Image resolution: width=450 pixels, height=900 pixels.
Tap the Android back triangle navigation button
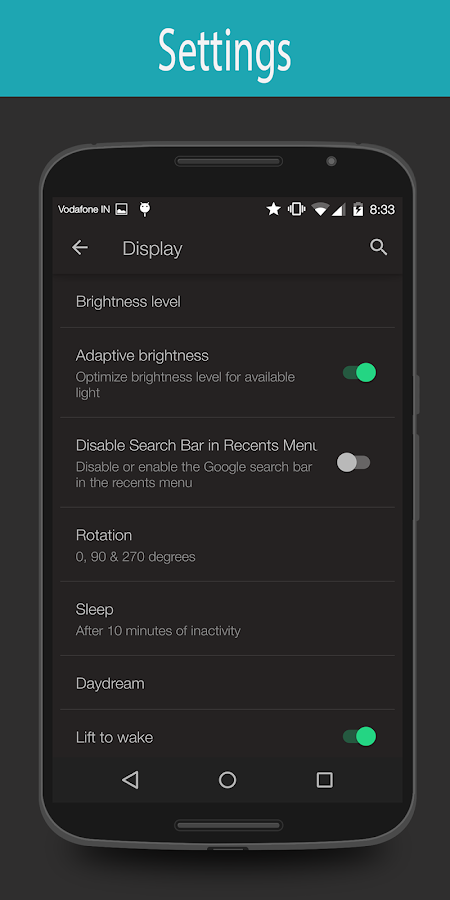pyautogui.click(x=130, y=779)
